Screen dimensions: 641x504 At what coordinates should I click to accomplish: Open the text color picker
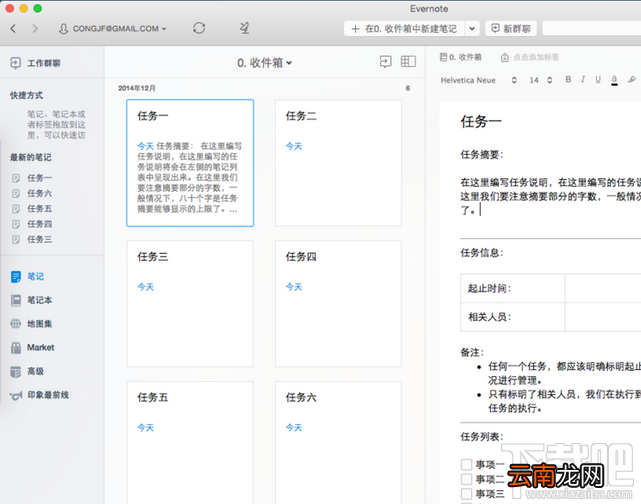click(614, 80)
